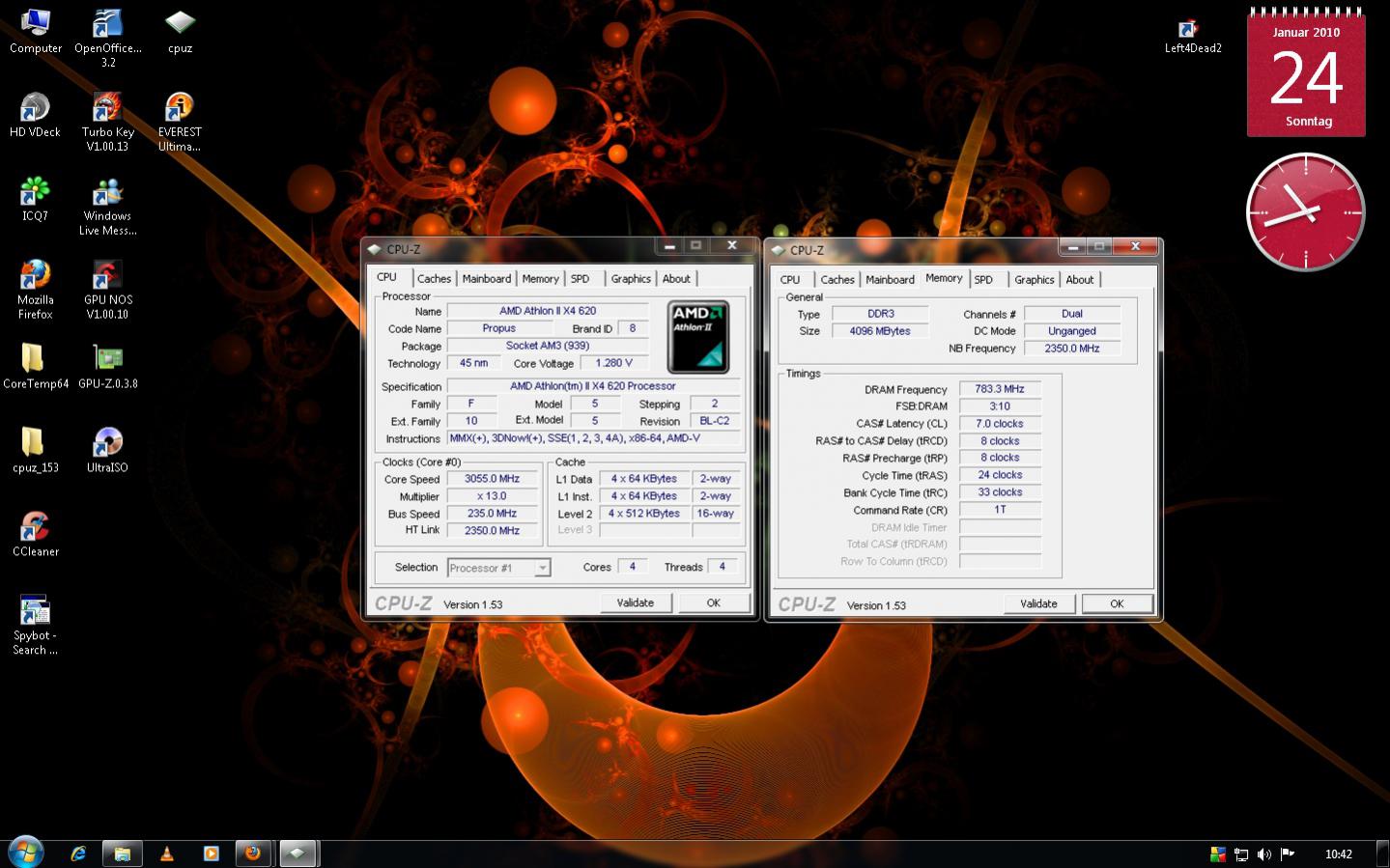Screen dimensions: 1390x868
Task: Select Mainboard tab in right CPU-Z window
Action: pos(890,280)
